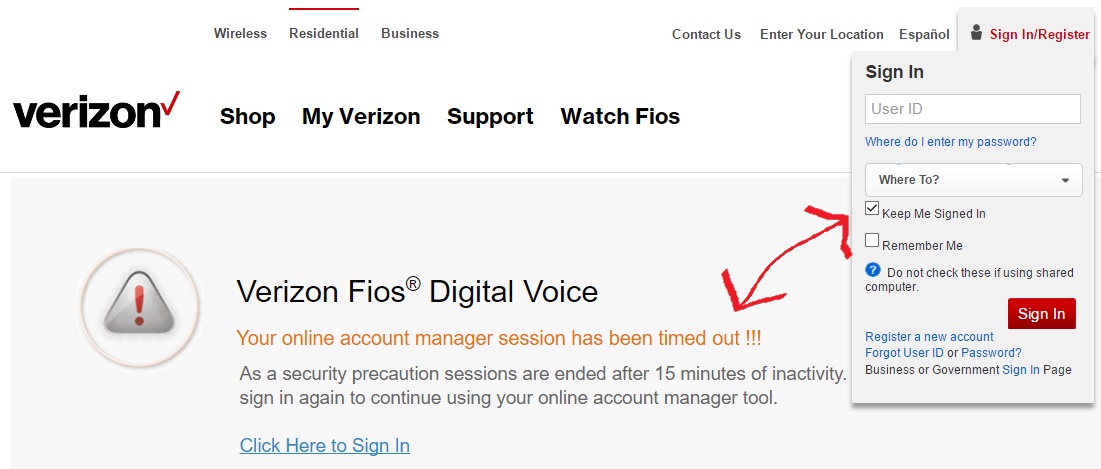Click the Where To? dropdown arrow
The height and width of the screenshot is (469, 1101).
coord(1065,180)
